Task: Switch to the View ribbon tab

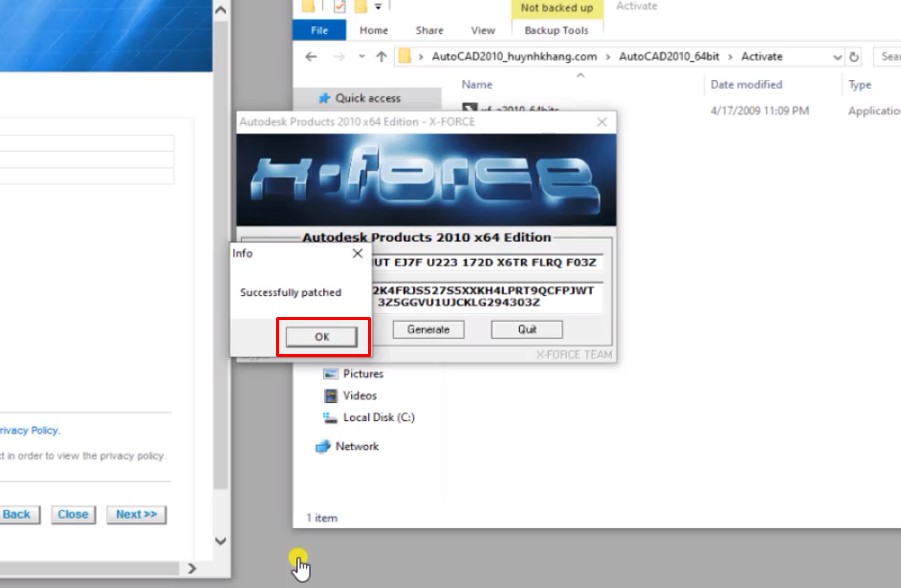Action: [x=483, y=31]
